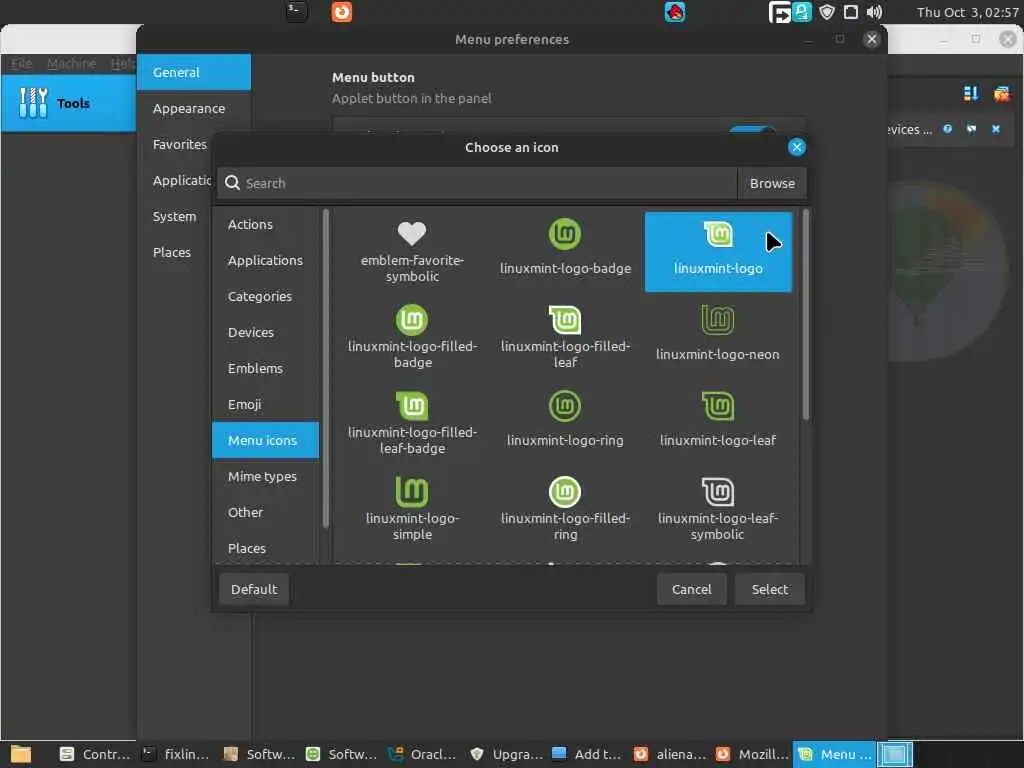The width and height of the screenshot is (1024, 768).
Task: Open the File menu in VirtualBox
Action: coord(22,63)
